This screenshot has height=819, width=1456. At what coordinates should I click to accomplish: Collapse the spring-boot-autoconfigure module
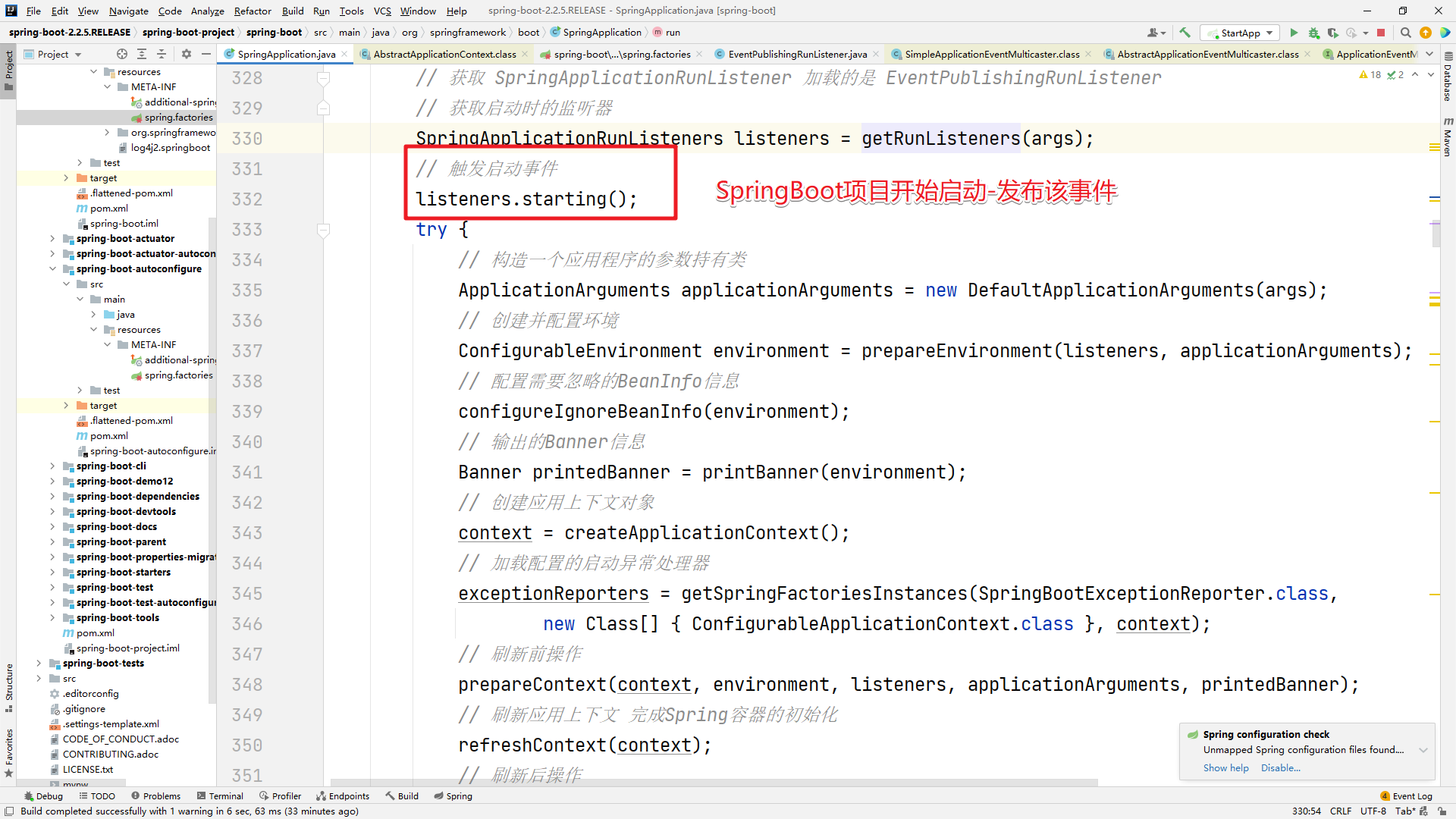tap(52, 268)
